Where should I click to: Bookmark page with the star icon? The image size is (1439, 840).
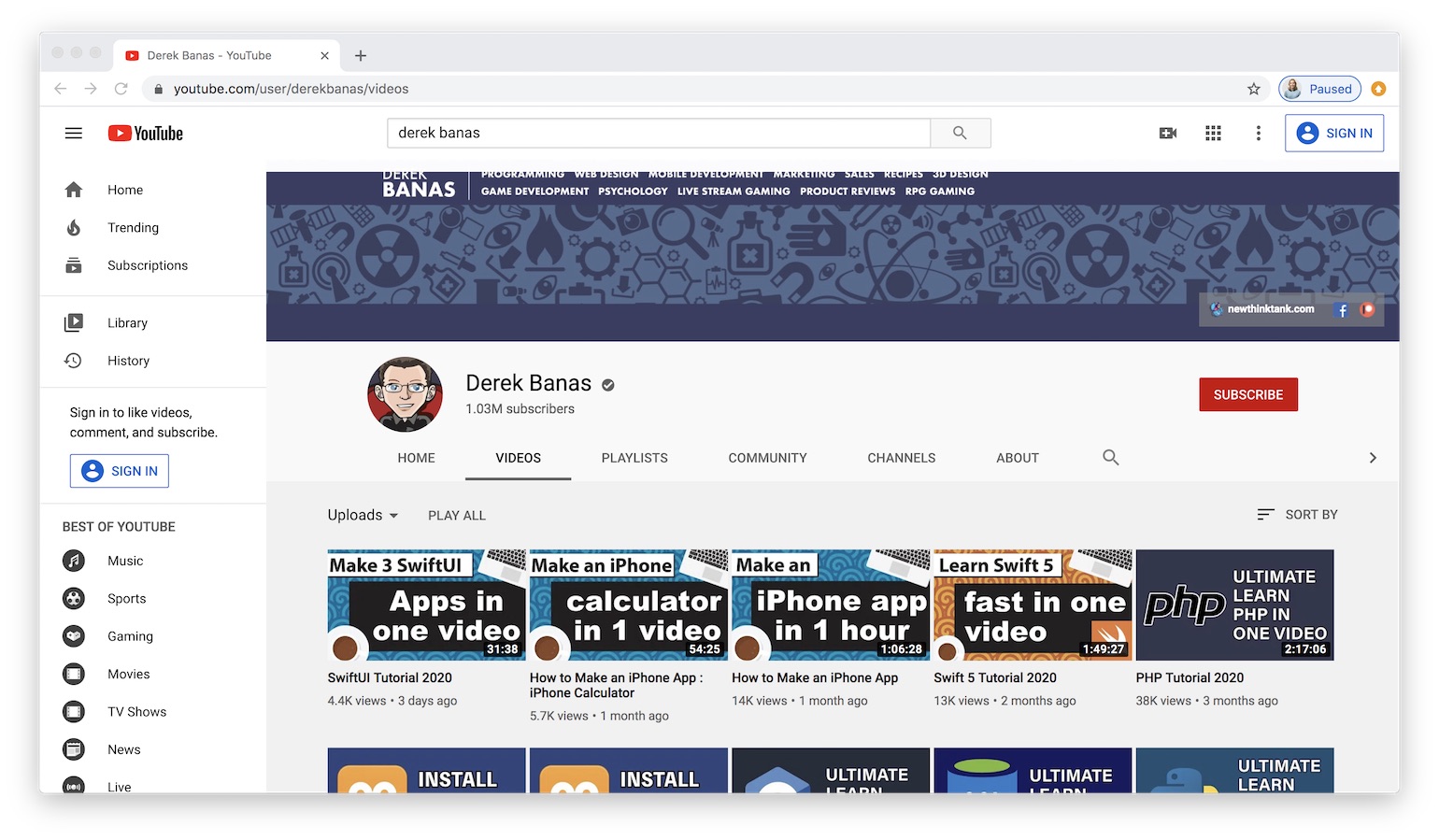[1254, 89]
